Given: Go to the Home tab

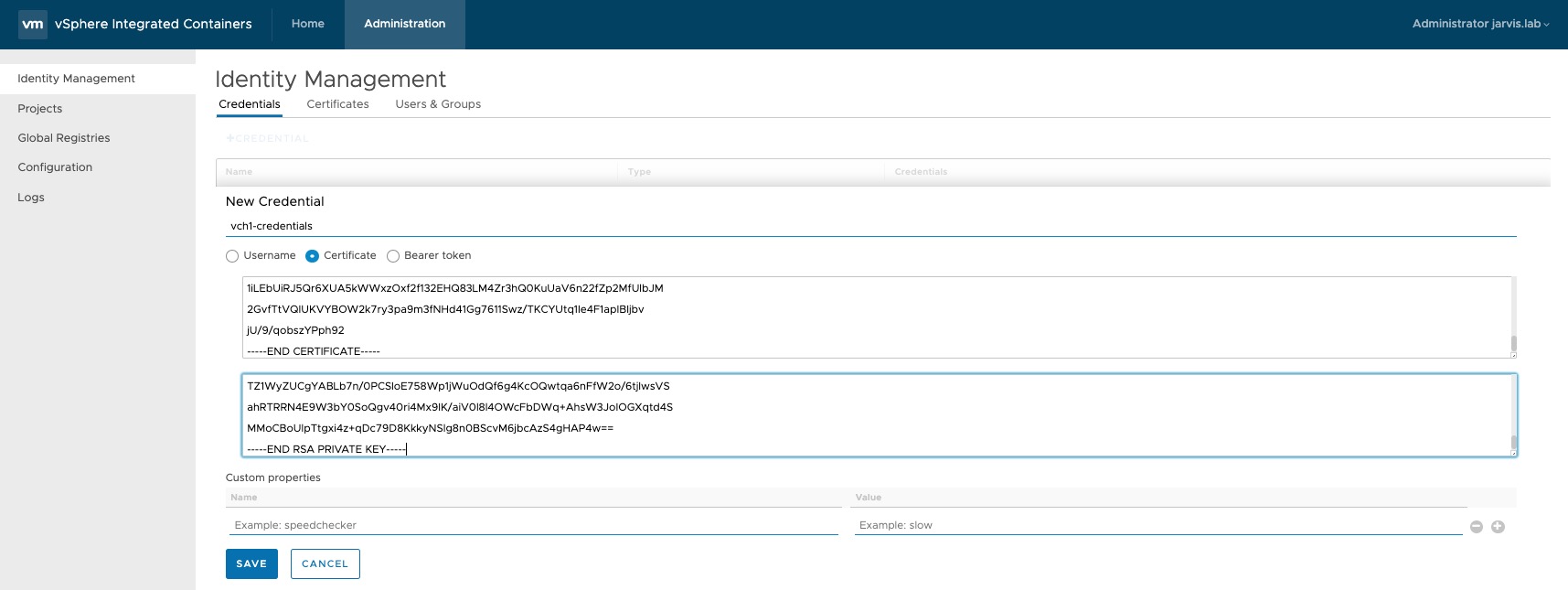Looking at the screenshot, I should 308,24.
